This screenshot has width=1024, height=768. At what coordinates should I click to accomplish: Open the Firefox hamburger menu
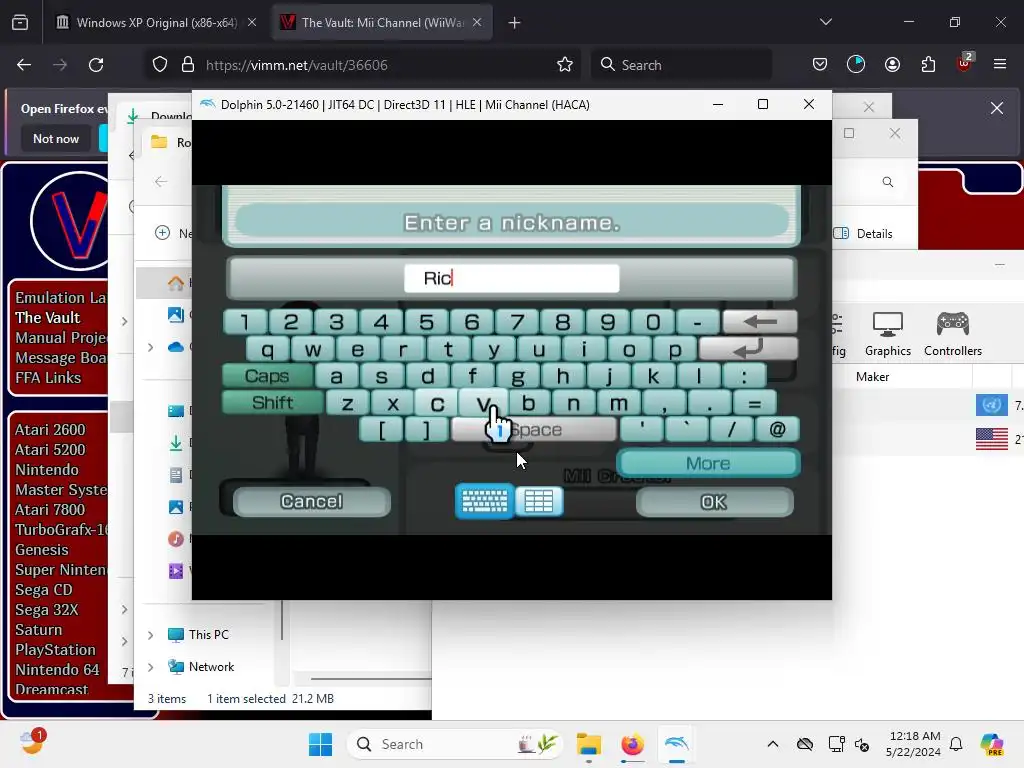pos(1000,65)
